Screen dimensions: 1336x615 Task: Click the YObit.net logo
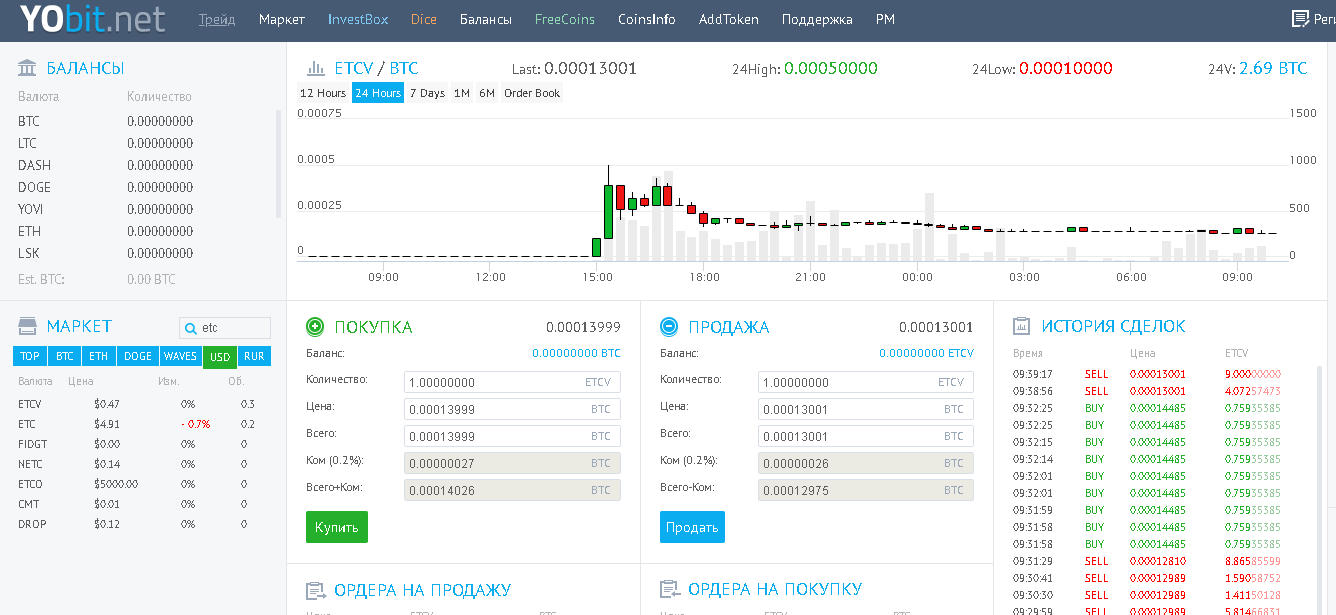tap(93, 19)
